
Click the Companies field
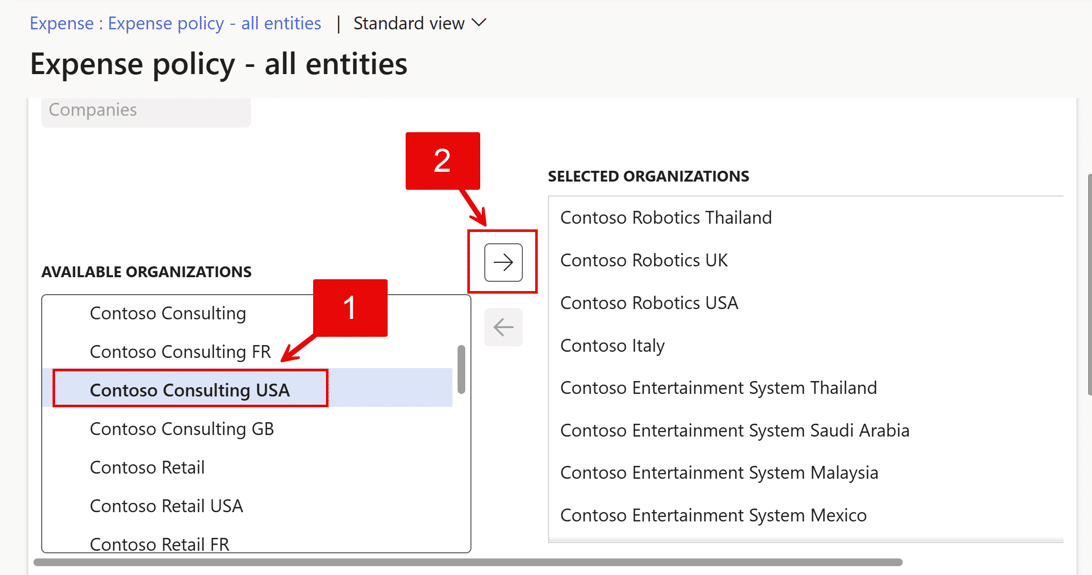146,111
